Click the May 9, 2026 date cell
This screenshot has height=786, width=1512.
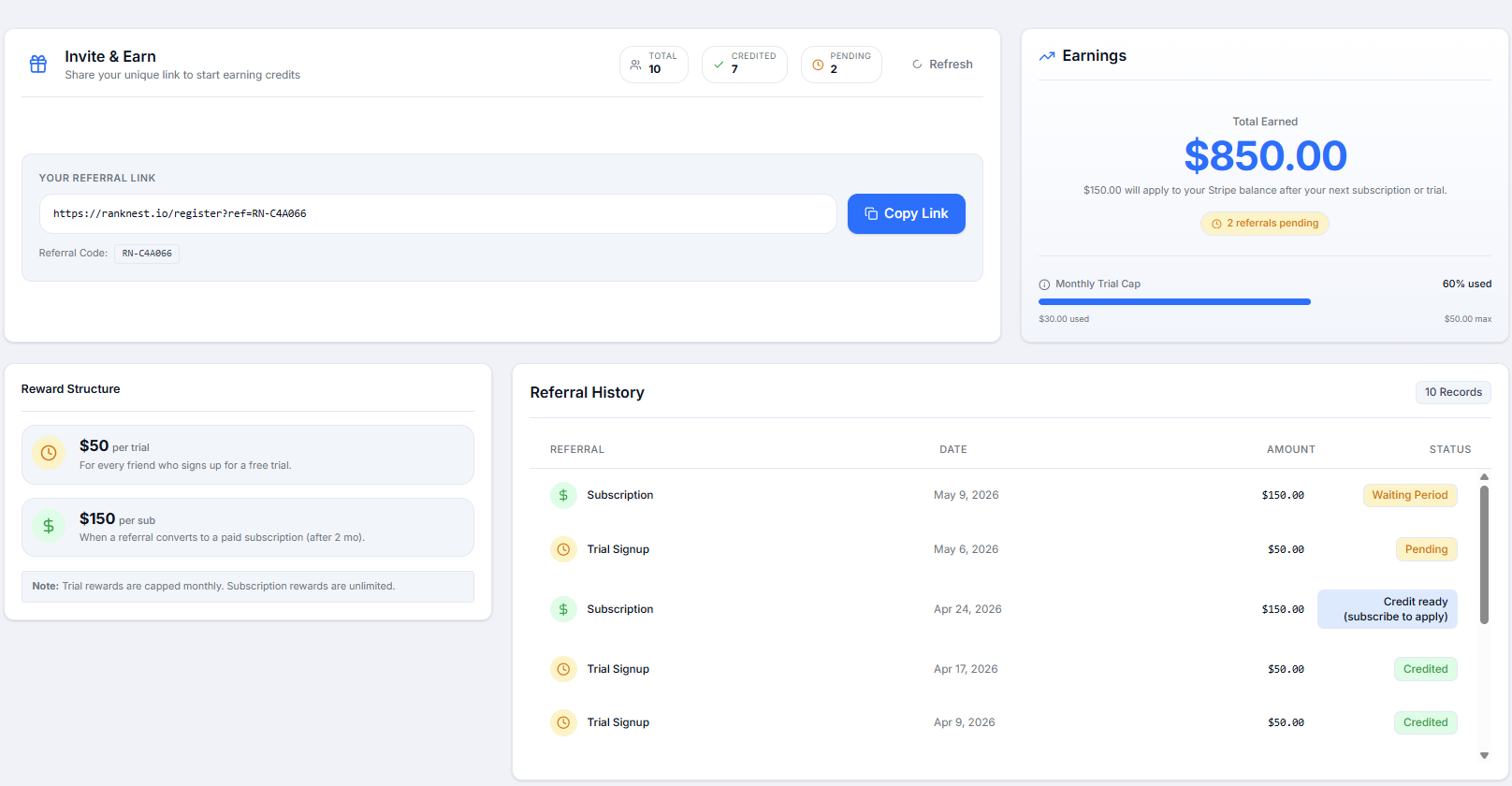[x=967, y=495]
